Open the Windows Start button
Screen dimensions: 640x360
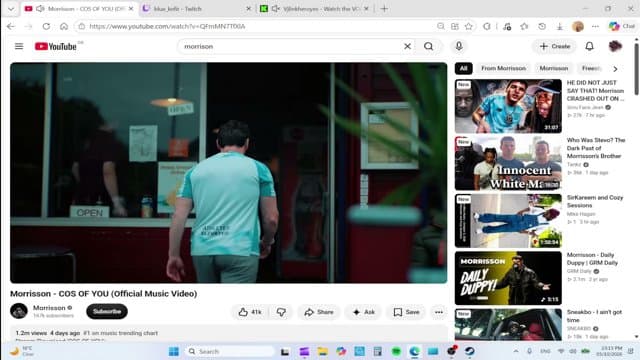click(173, 351)
